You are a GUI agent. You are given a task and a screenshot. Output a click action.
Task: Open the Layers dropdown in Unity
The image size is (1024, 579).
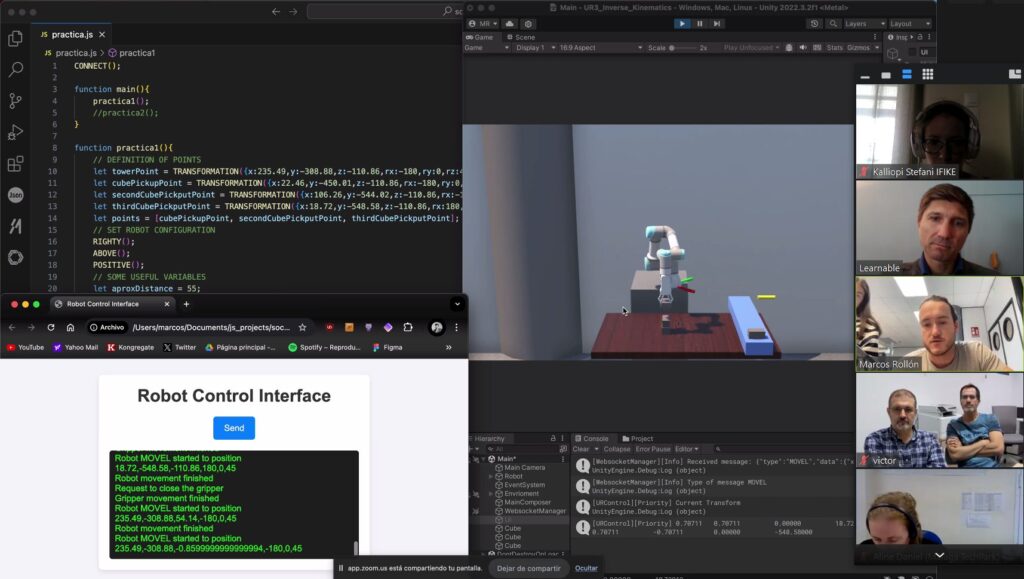click(x=861, y=23)
